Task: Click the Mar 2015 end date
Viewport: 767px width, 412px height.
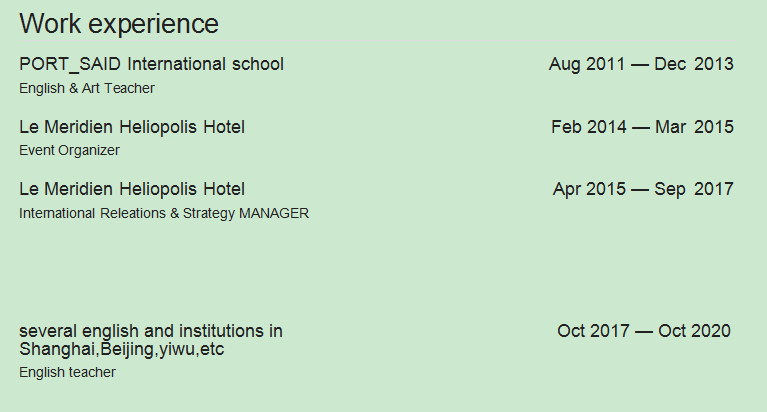Action: tap(694, 127)
